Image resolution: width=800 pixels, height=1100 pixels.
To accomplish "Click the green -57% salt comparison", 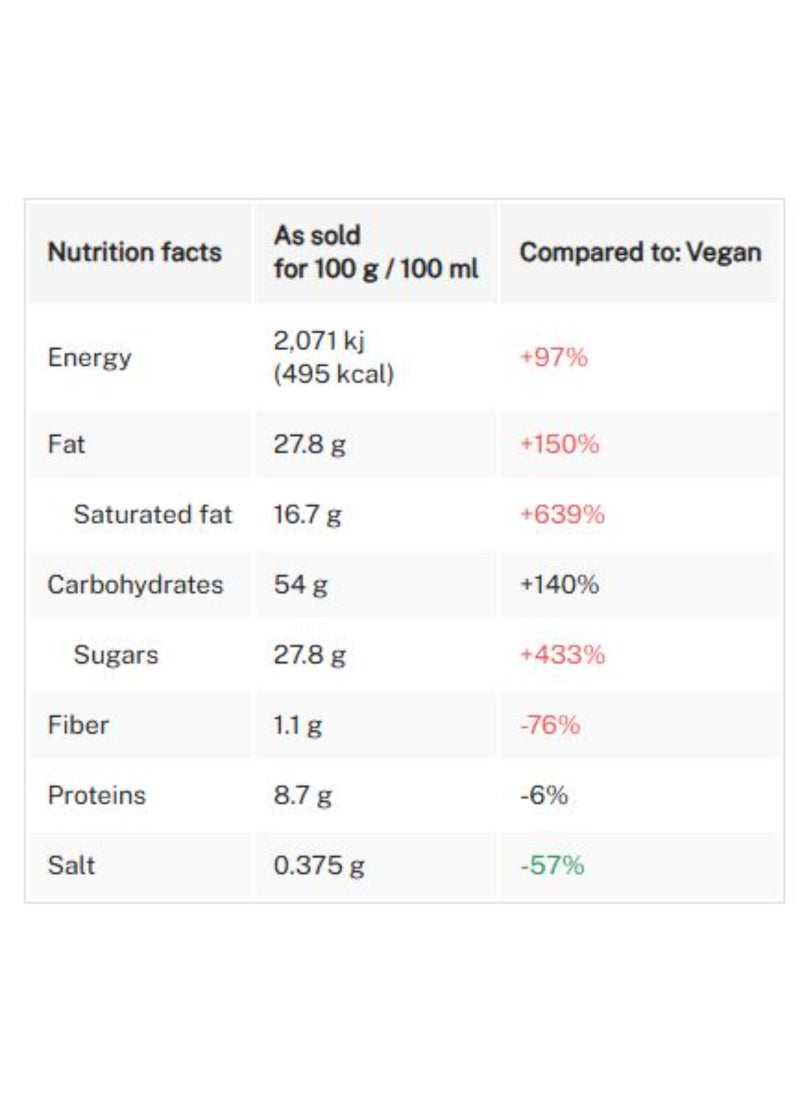I will pyautogui.click(x=552, y=865).
